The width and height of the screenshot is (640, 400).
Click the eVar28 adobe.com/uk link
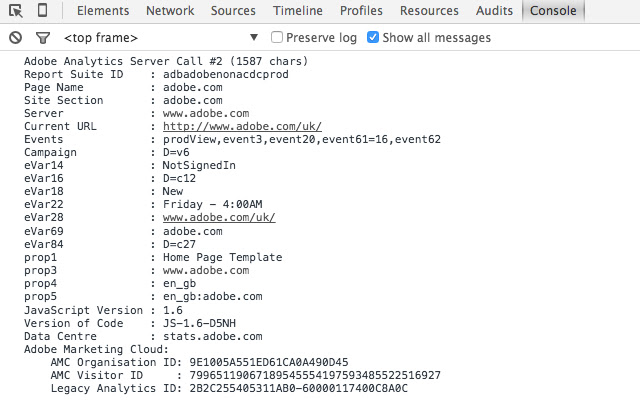218,218
